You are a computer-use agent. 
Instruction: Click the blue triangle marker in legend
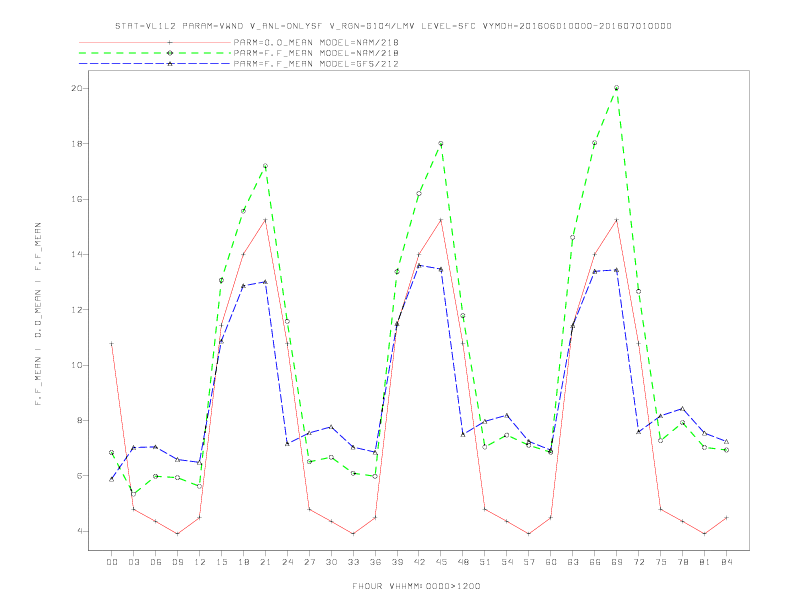pos(170,64)
